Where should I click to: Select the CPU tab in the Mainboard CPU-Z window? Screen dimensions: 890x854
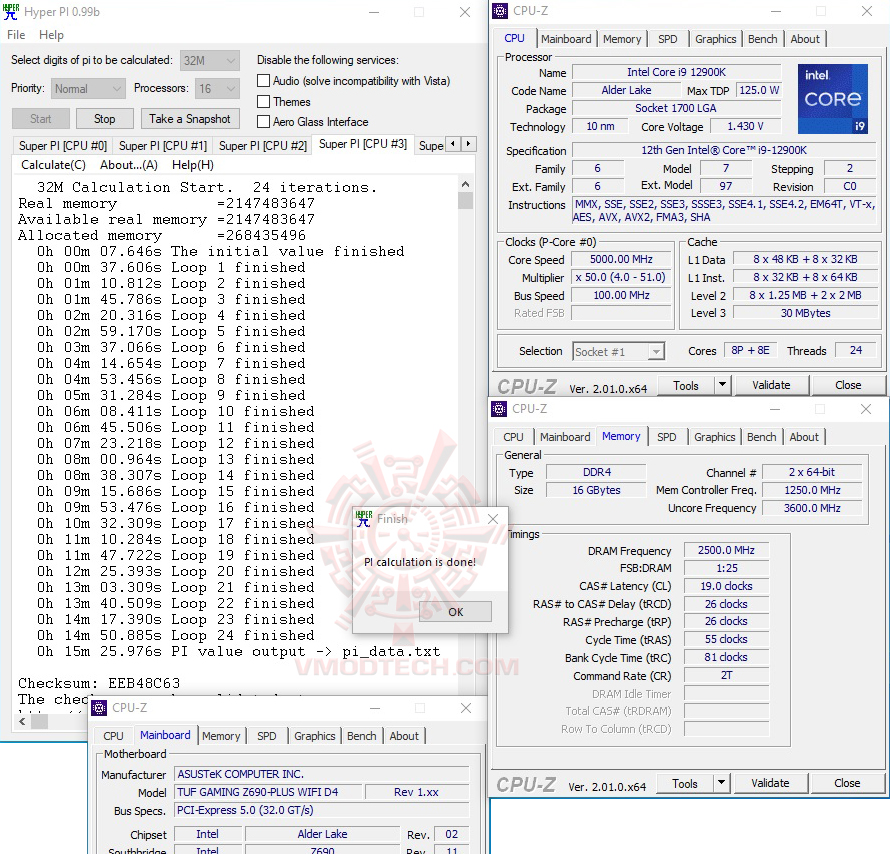point(113,736)
